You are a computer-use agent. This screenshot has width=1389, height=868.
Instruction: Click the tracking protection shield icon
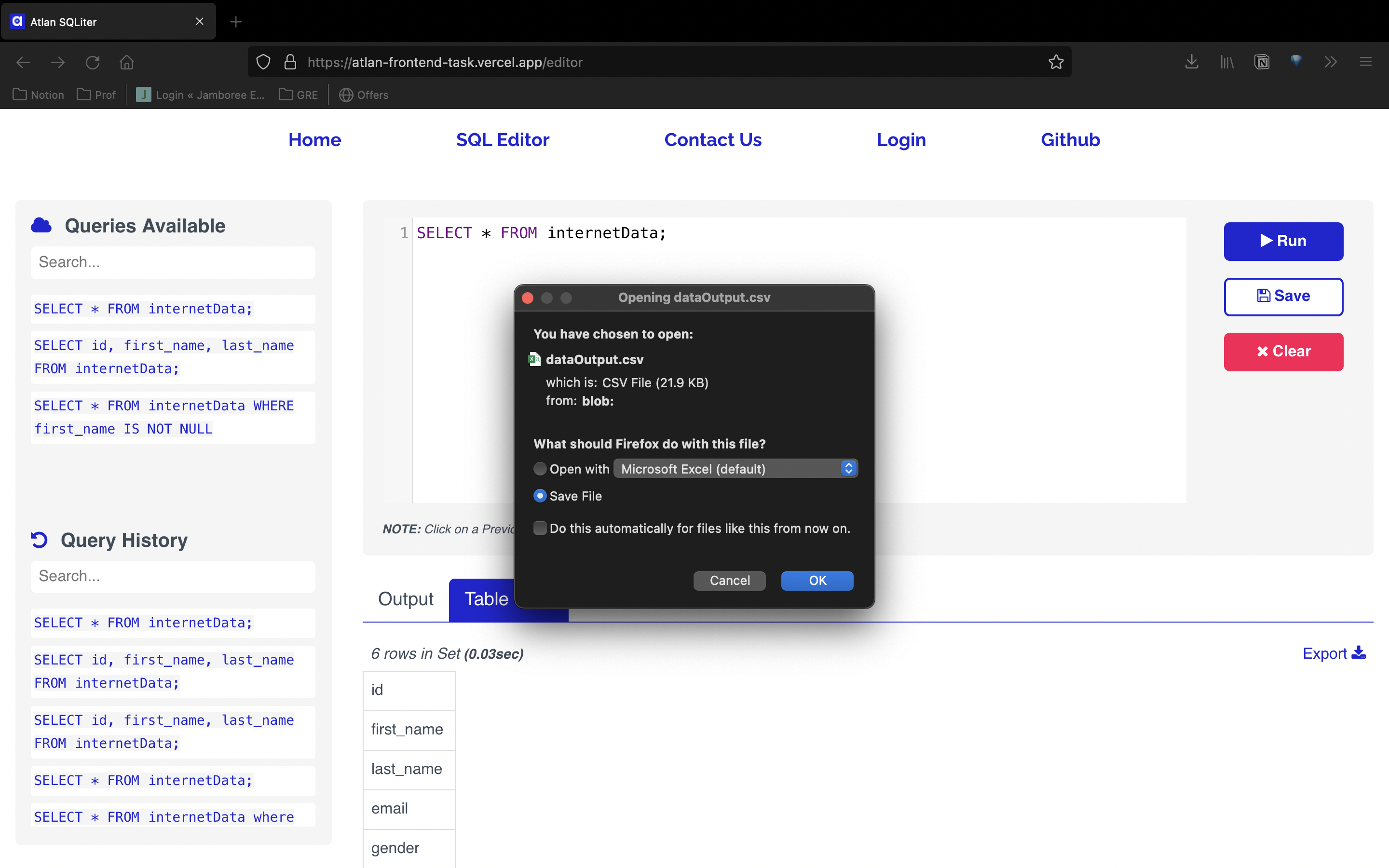[263, 61]
